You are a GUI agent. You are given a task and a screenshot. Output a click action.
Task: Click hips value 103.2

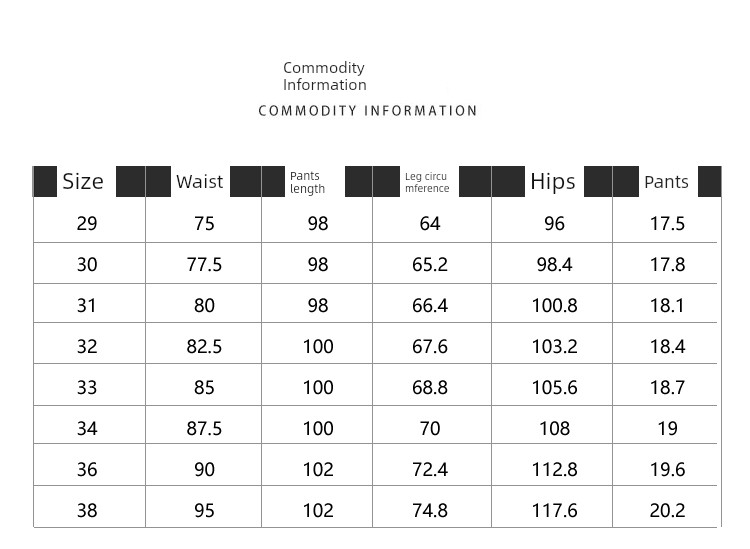click(x=555, y=347)
